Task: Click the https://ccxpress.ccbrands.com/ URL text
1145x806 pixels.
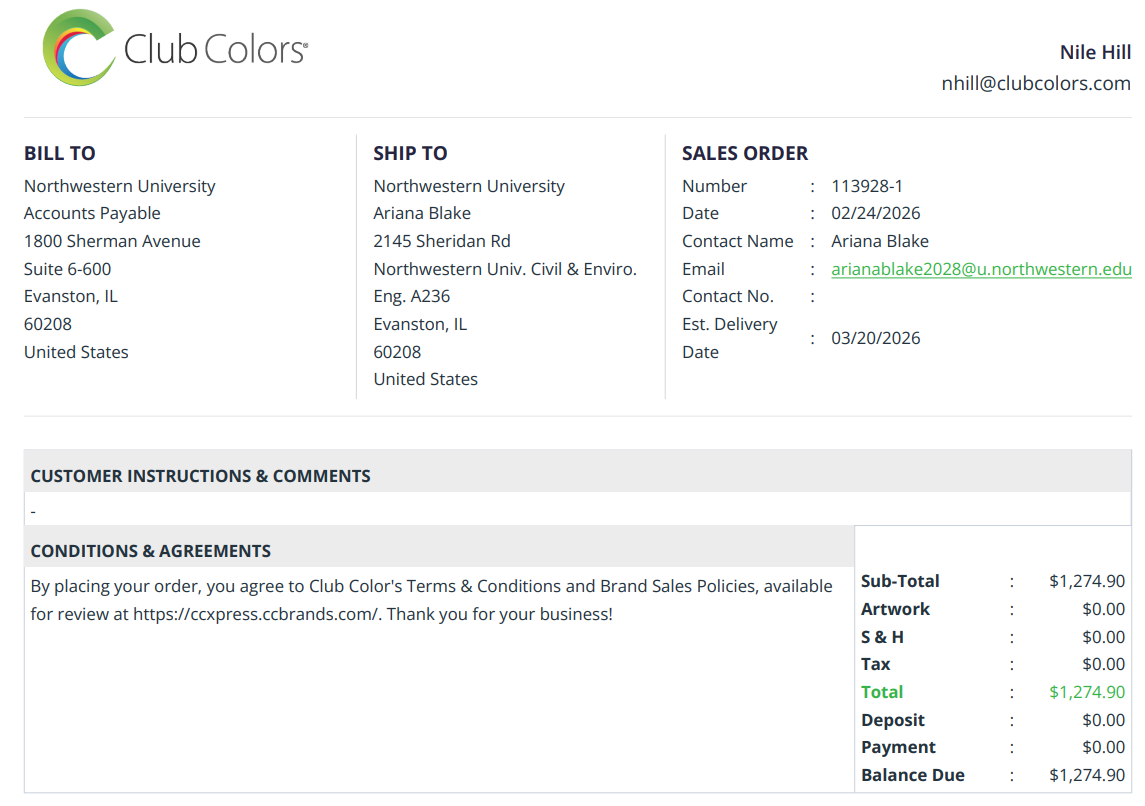Action: click(256, 614)
